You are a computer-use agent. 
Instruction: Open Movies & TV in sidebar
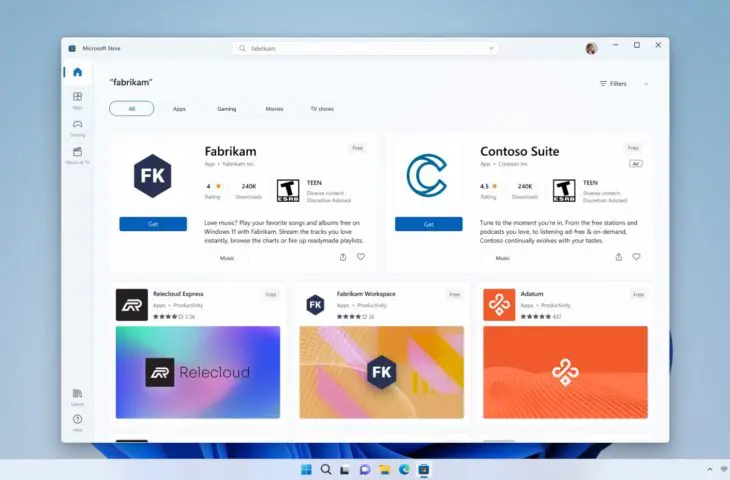point(77,155)
